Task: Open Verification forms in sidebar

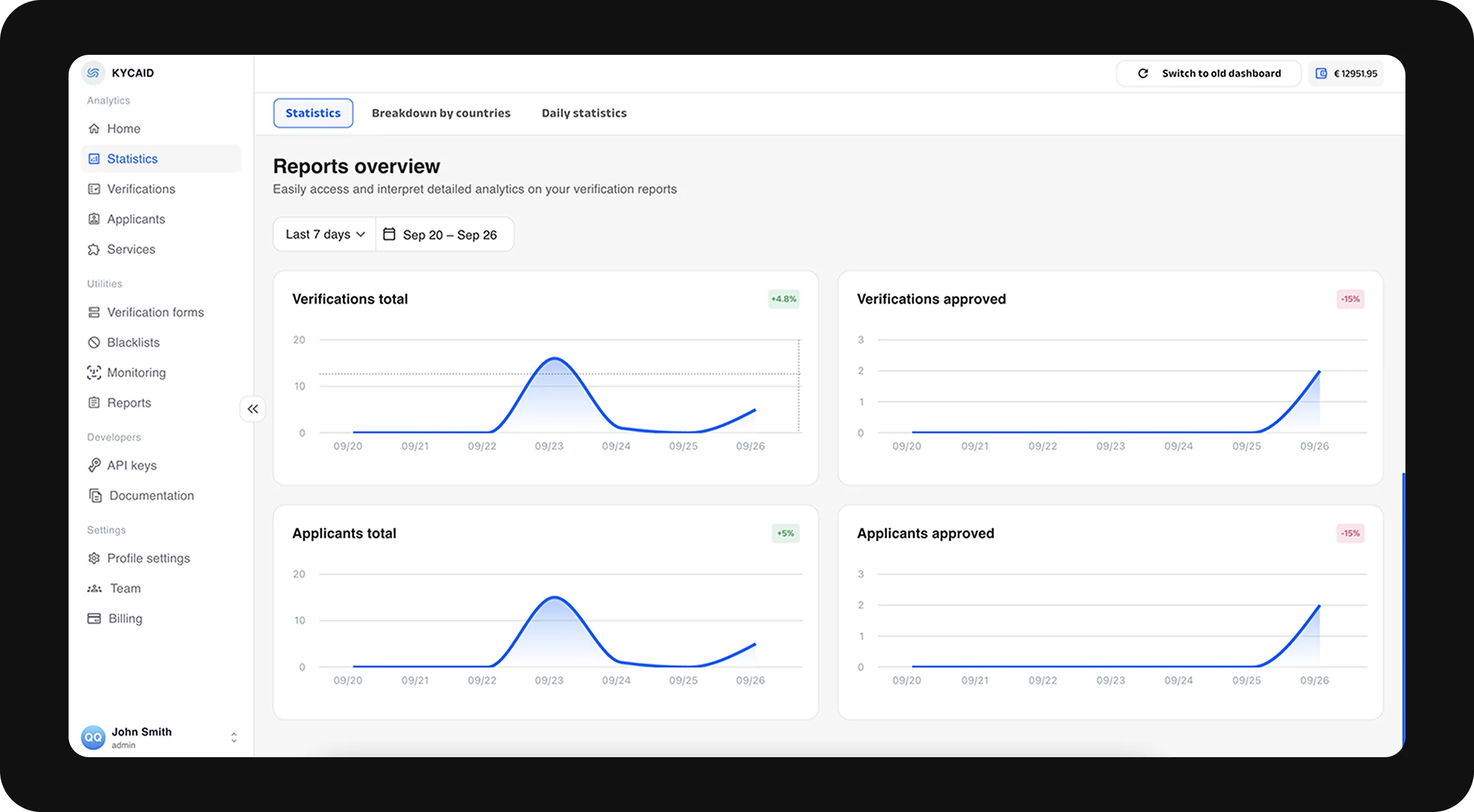Action: [155, 312]
